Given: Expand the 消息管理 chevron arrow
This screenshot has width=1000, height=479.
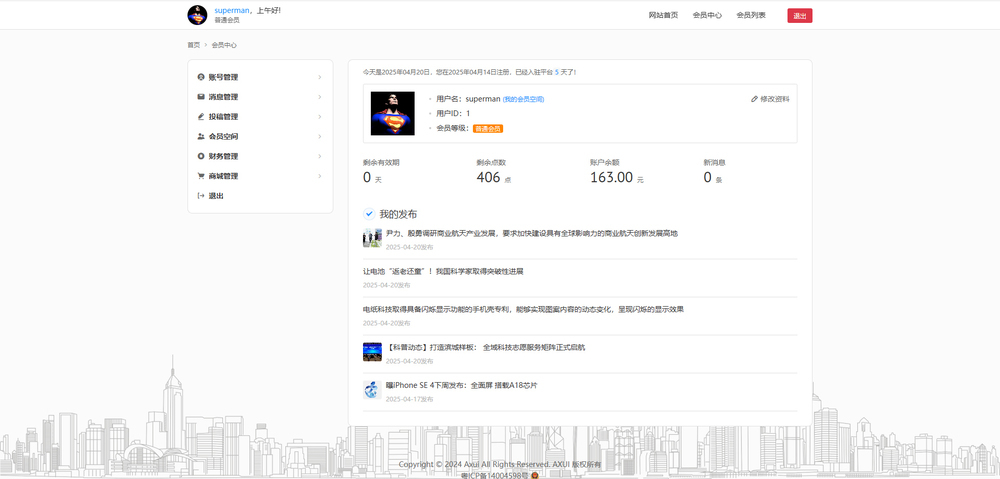Looking at the screenshot, I should pyautogui.click(x=320, y=97).
